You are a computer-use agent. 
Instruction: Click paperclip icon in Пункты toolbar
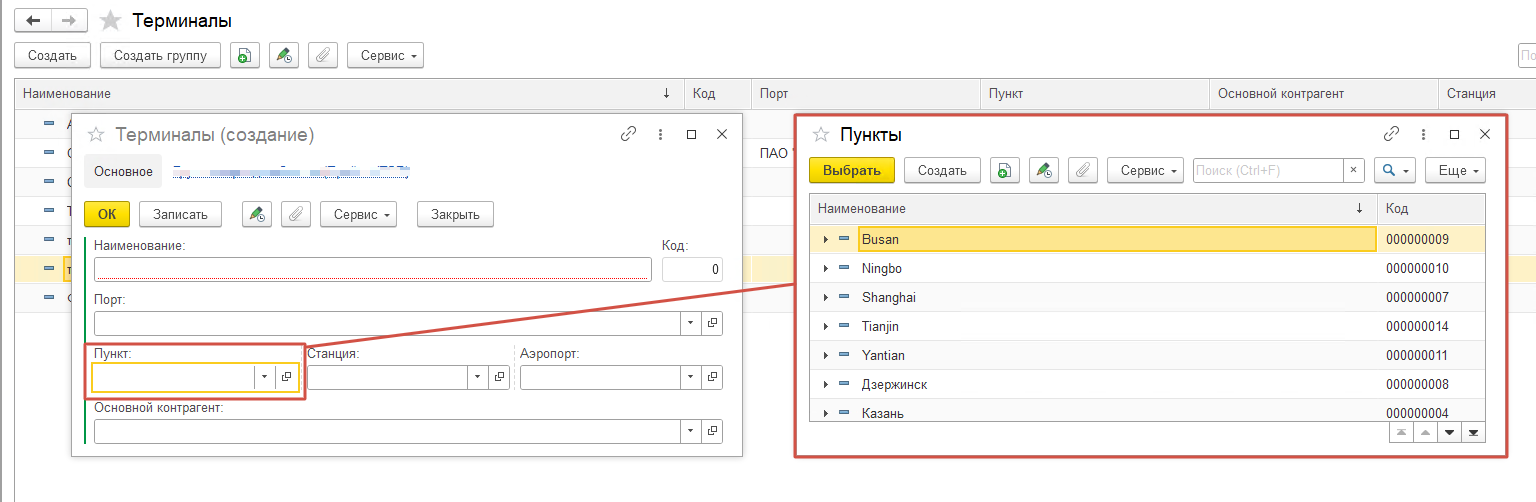coord(1082,171)
